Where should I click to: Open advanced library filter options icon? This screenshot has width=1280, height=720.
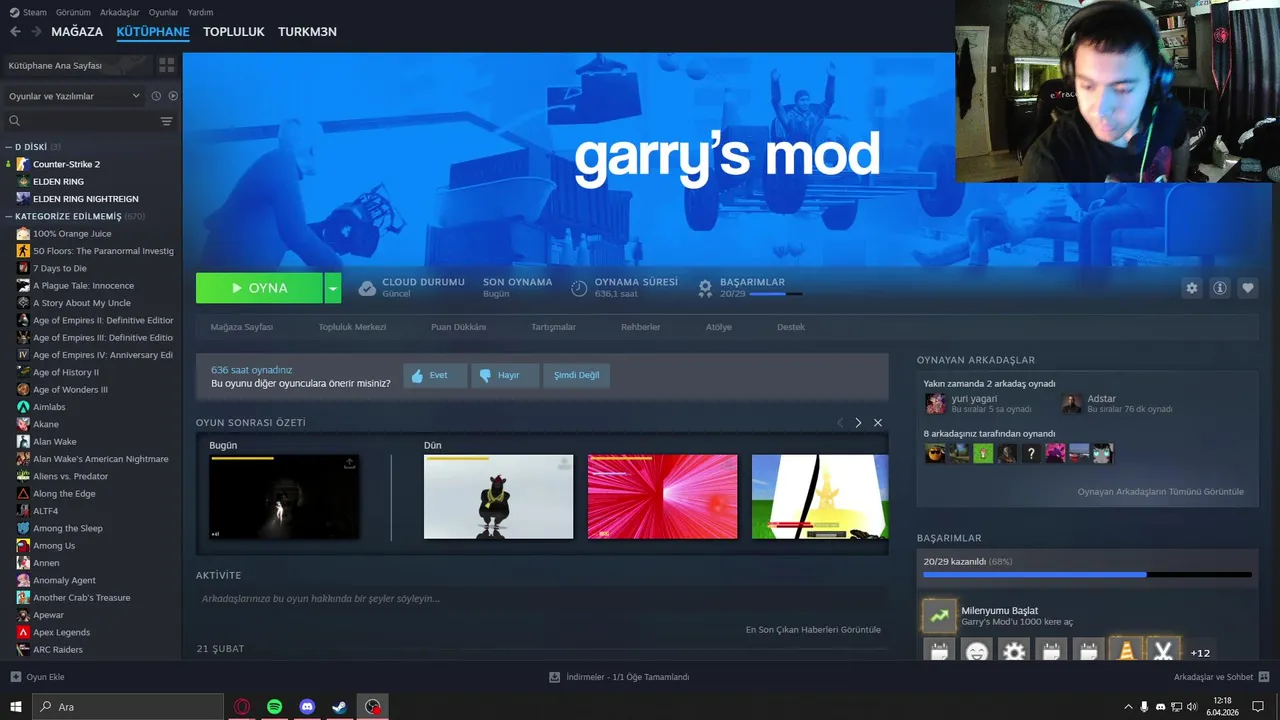(x=166, y=121)
